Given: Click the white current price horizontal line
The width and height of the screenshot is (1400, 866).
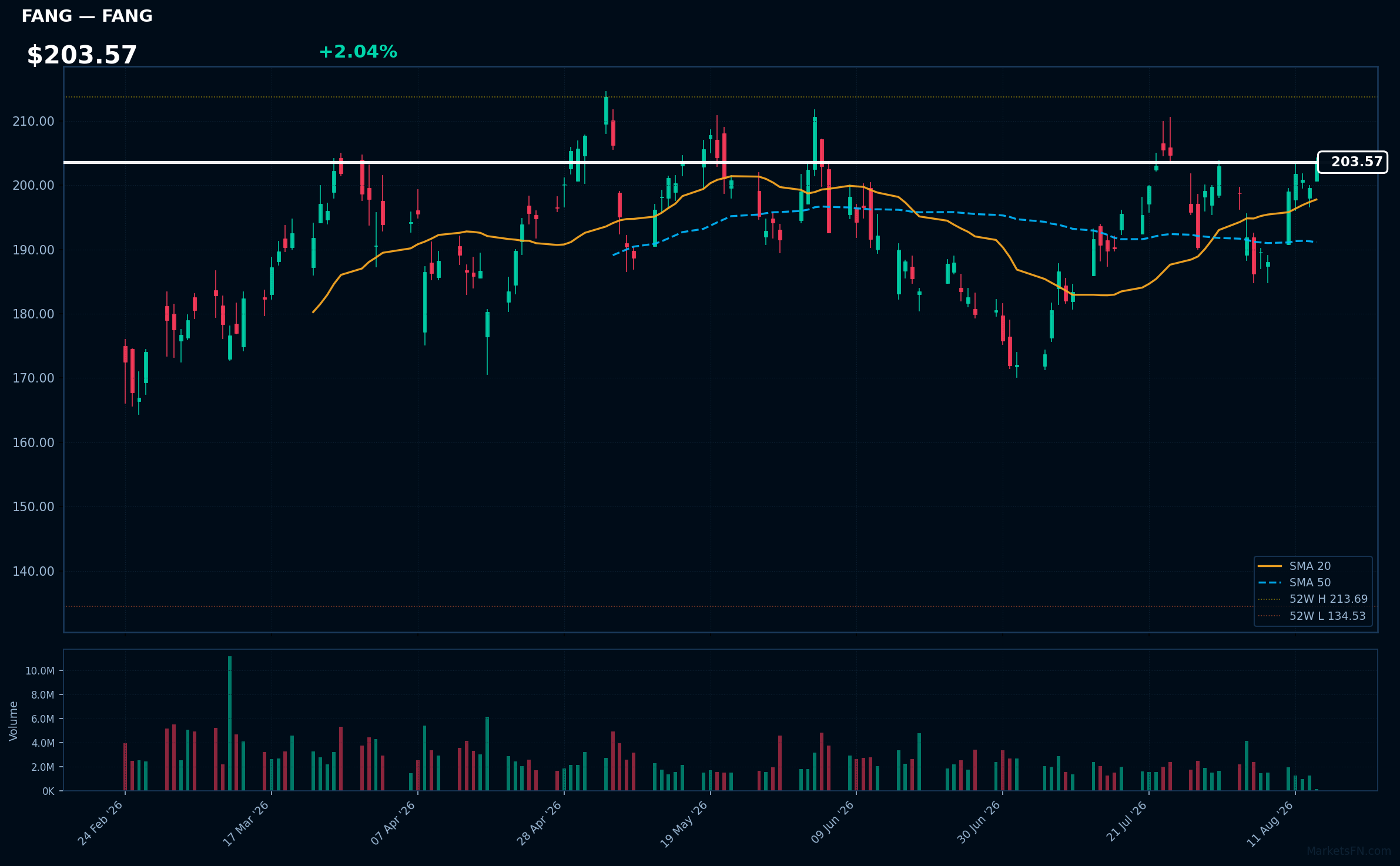Looking at the screenshot, I should pyautogui.click(x=691, y=162).
